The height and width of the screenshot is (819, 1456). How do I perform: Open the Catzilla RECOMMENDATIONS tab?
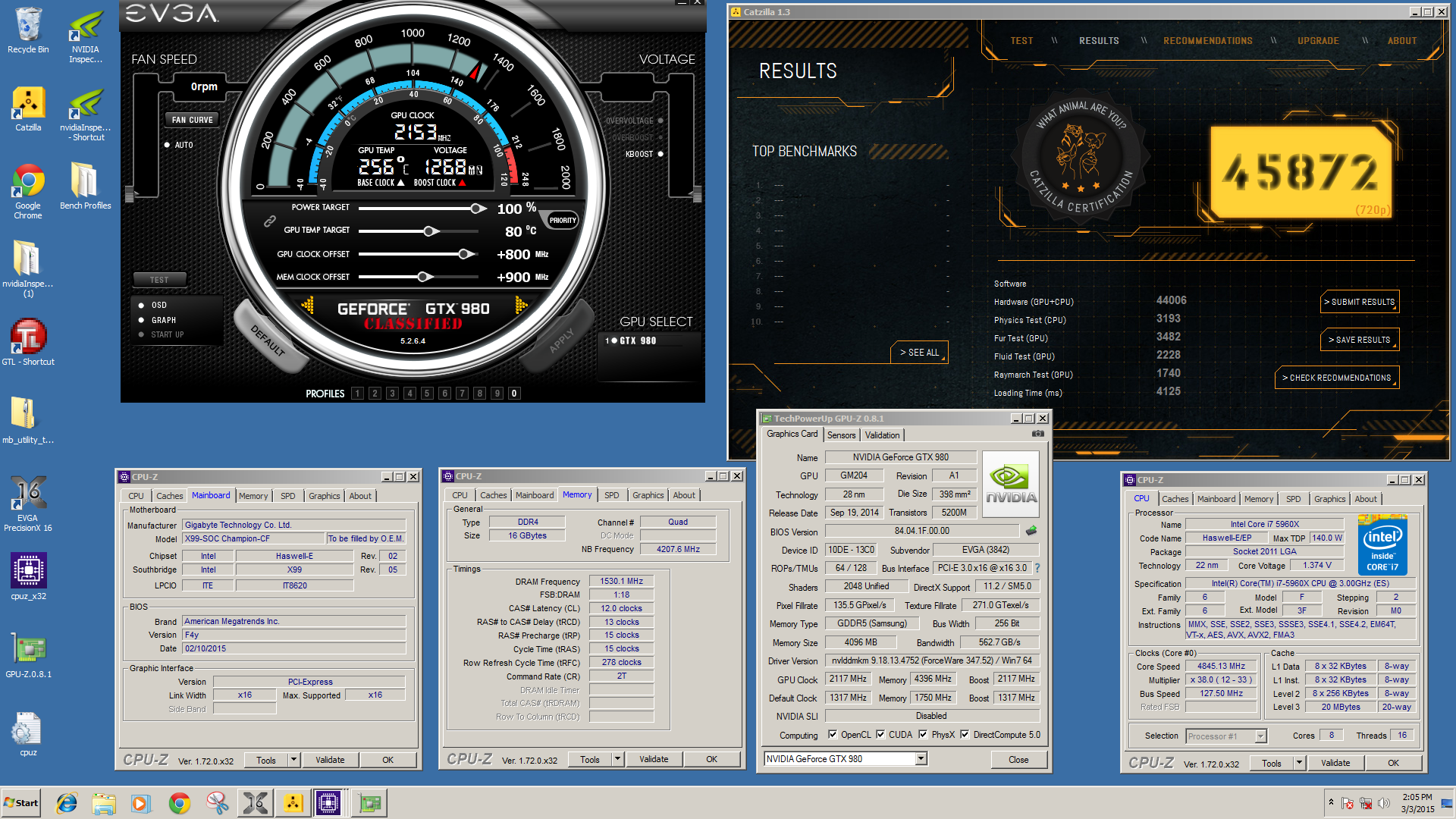[1208, 41]
